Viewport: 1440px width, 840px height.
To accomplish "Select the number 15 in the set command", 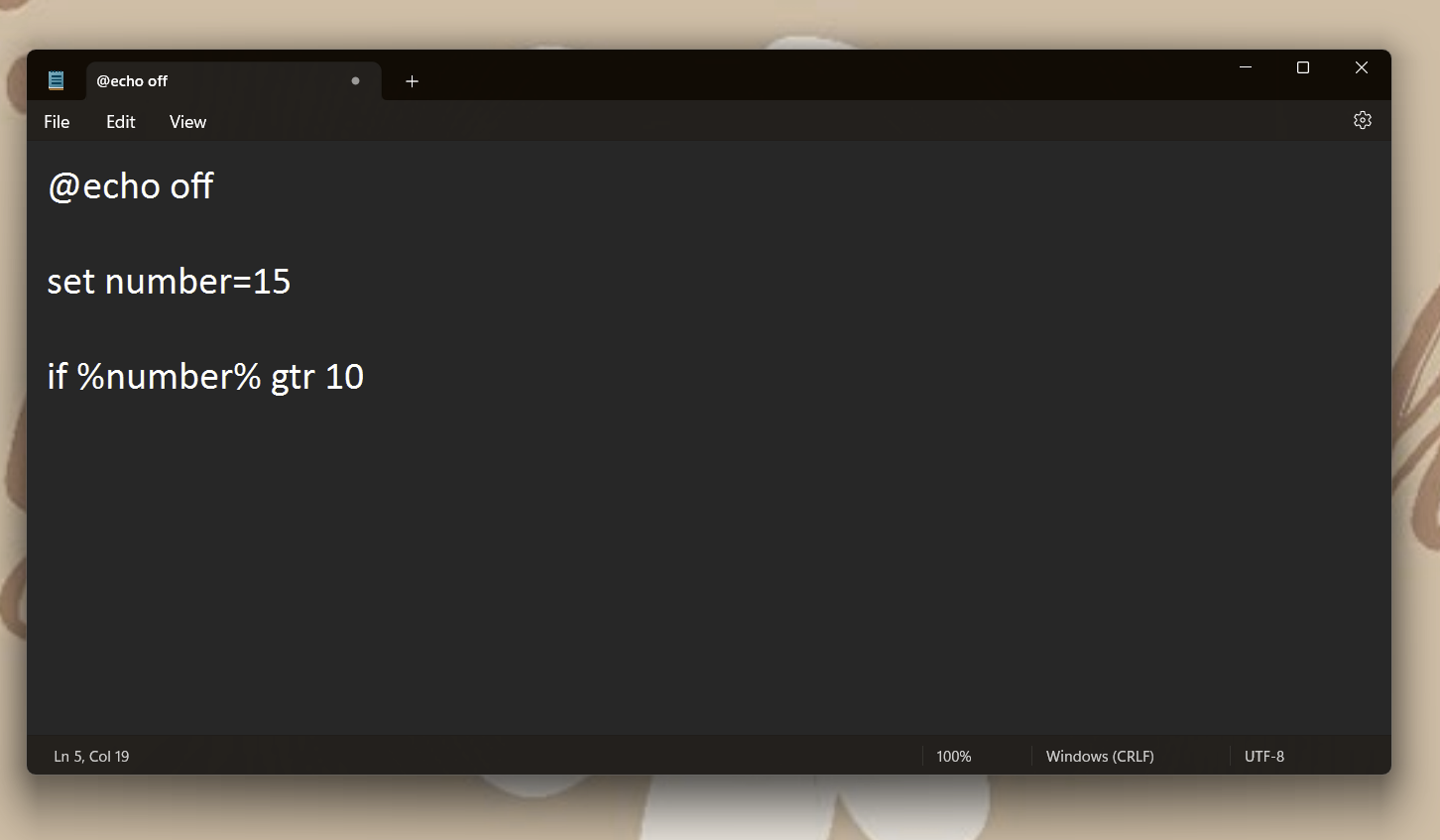I will coord(269,281).
